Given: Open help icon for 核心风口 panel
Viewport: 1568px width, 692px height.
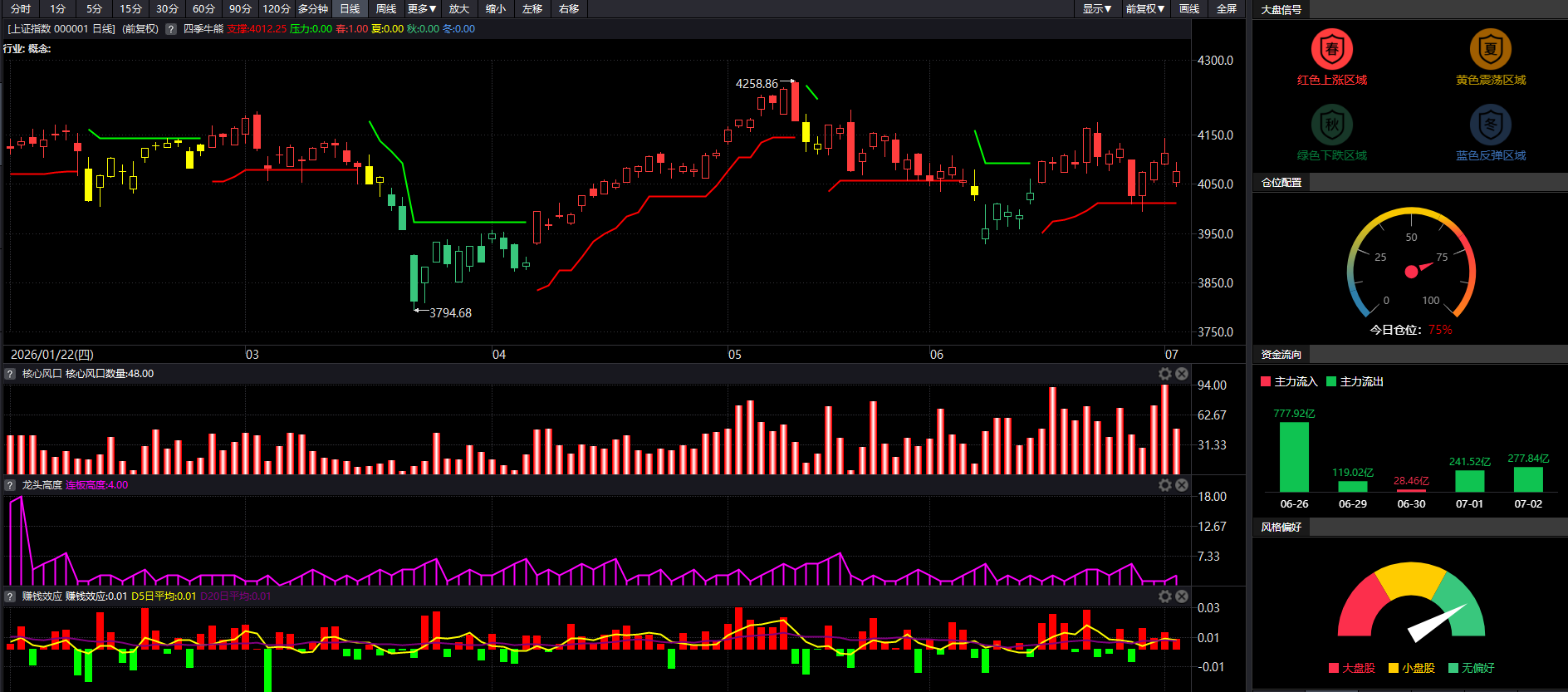Looking at the screenshot, I should tap(10, 374).
